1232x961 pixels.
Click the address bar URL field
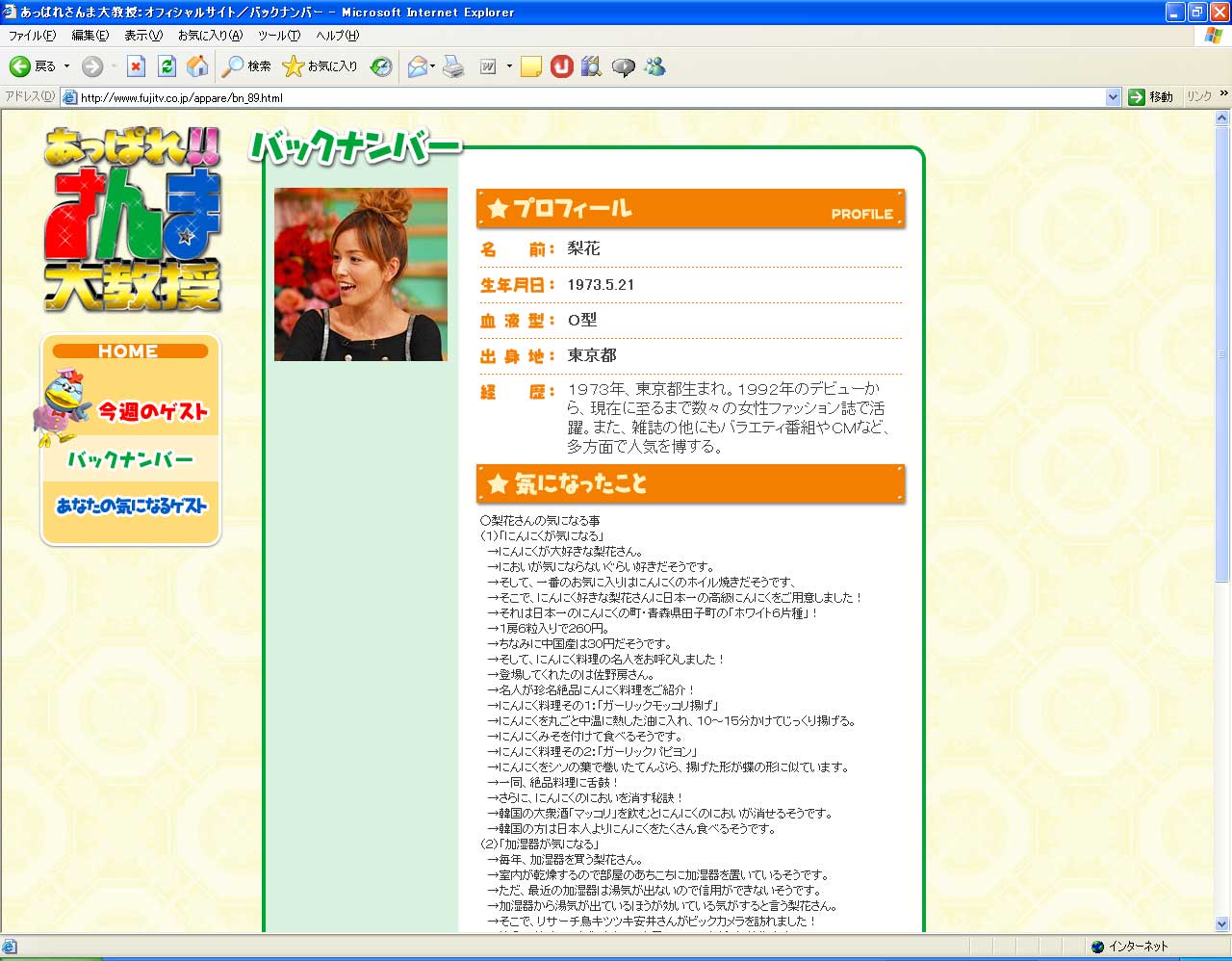click(591, 97)
